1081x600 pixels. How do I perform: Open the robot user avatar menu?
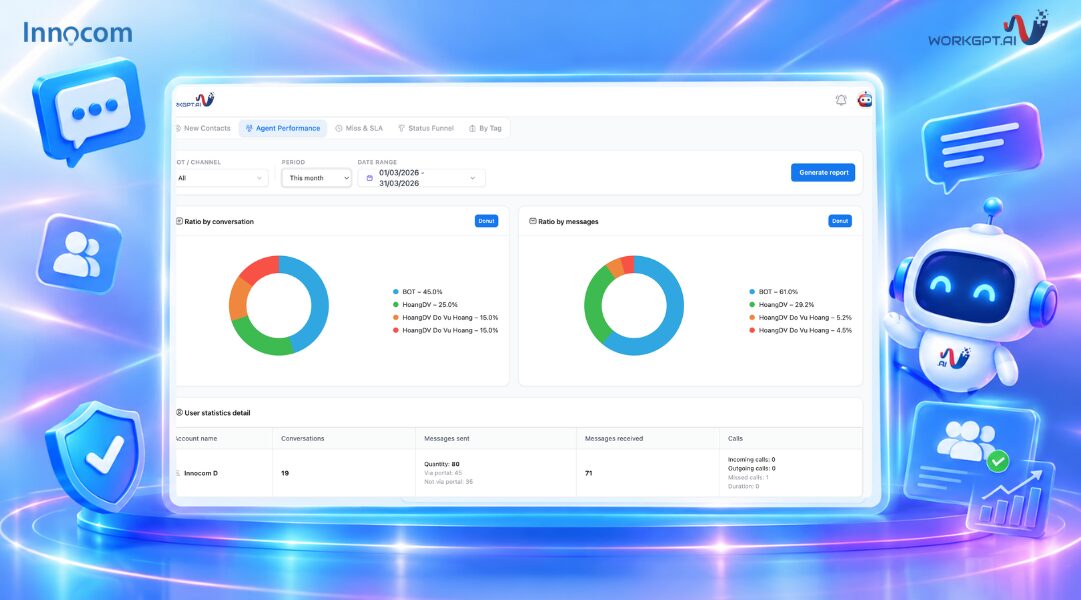865,100
